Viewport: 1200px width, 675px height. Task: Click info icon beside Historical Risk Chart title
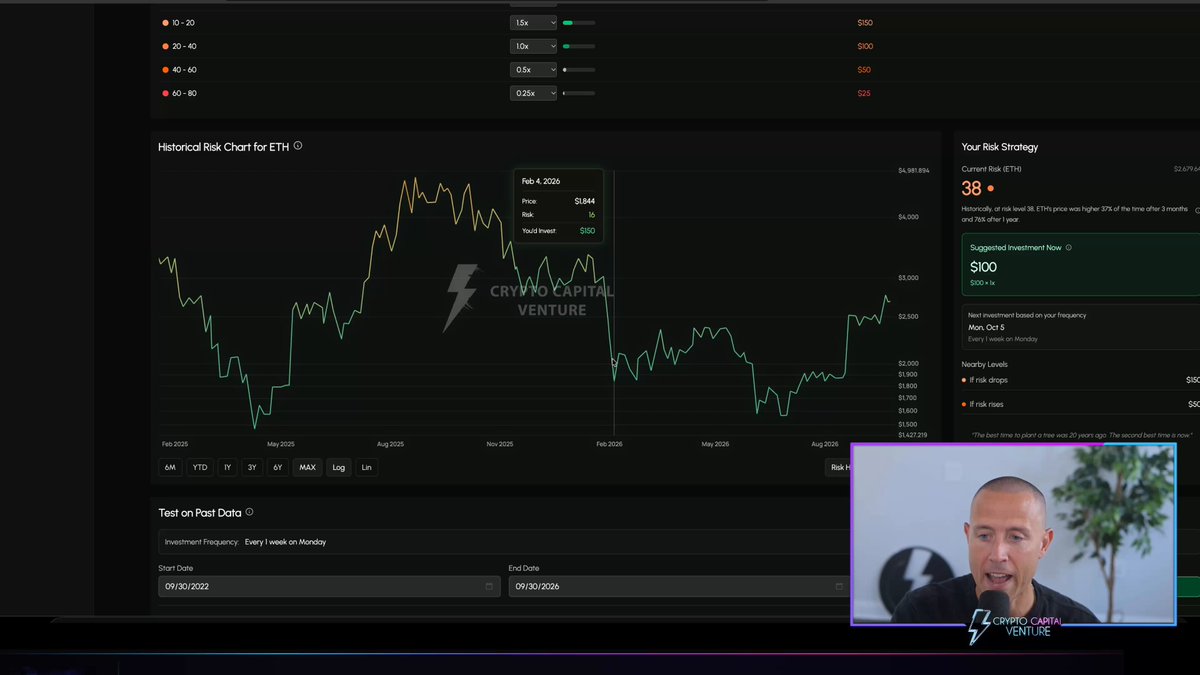[x=298, y=146]
